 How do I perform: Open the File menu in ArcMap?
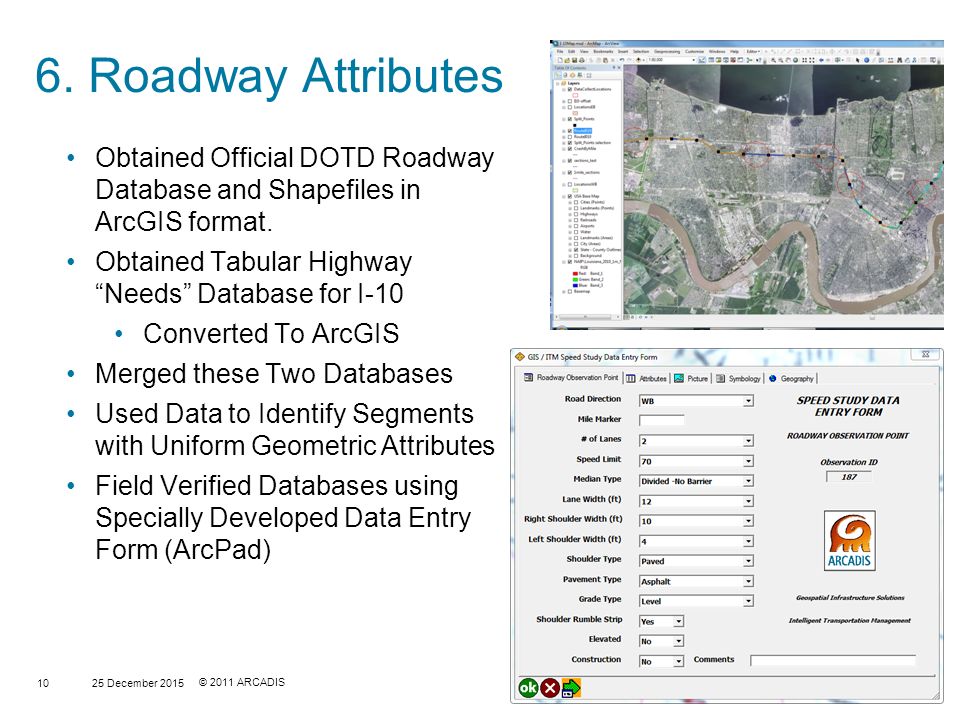560,51
